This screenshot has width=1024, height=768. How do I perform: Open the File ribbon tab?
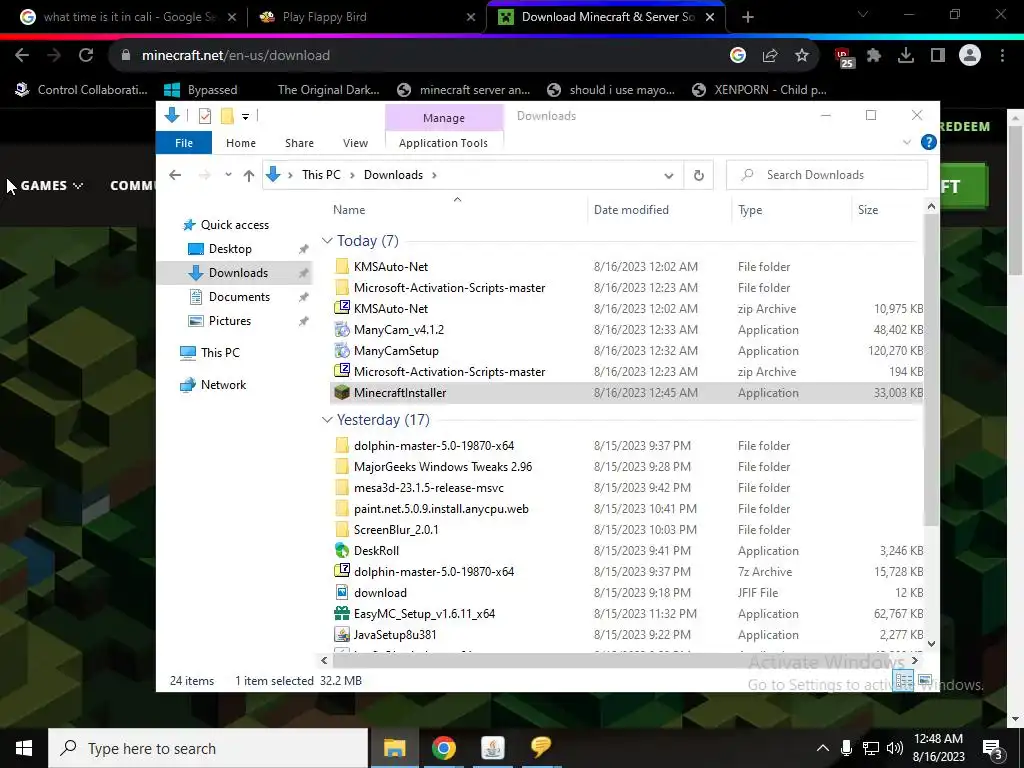184,143
